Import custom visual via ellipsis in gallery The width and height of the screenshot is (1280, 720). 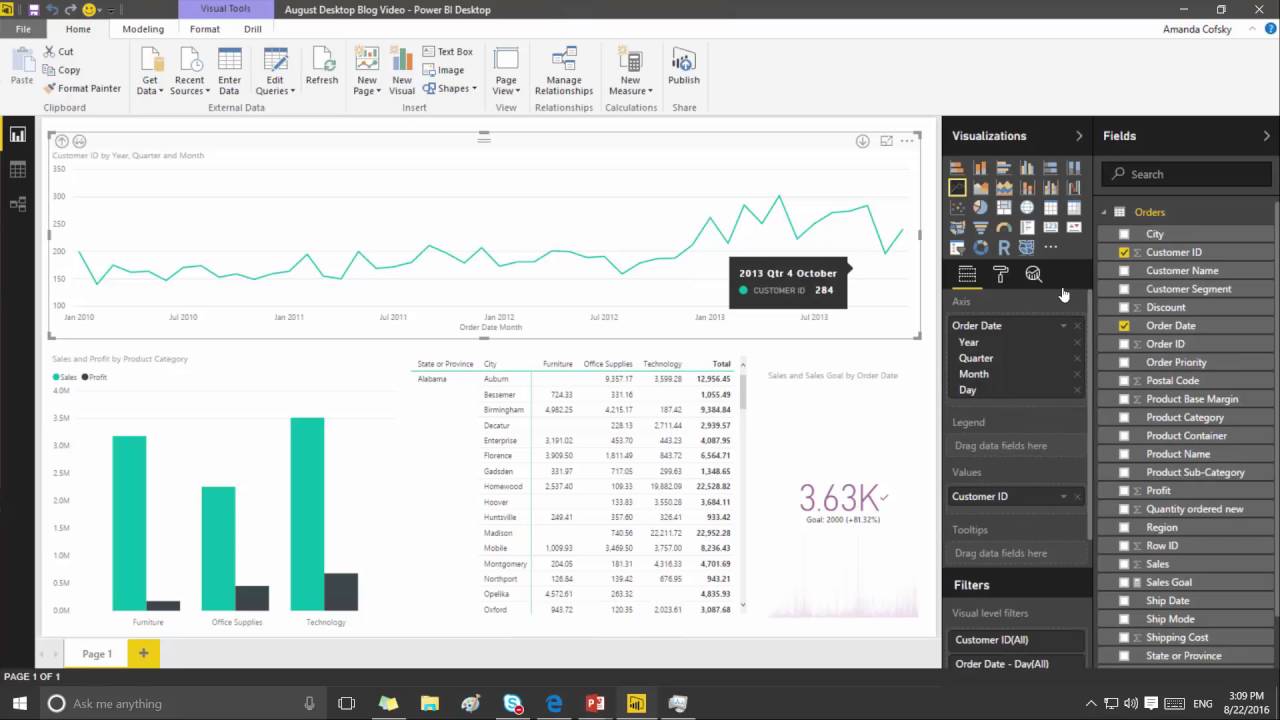1050,247
